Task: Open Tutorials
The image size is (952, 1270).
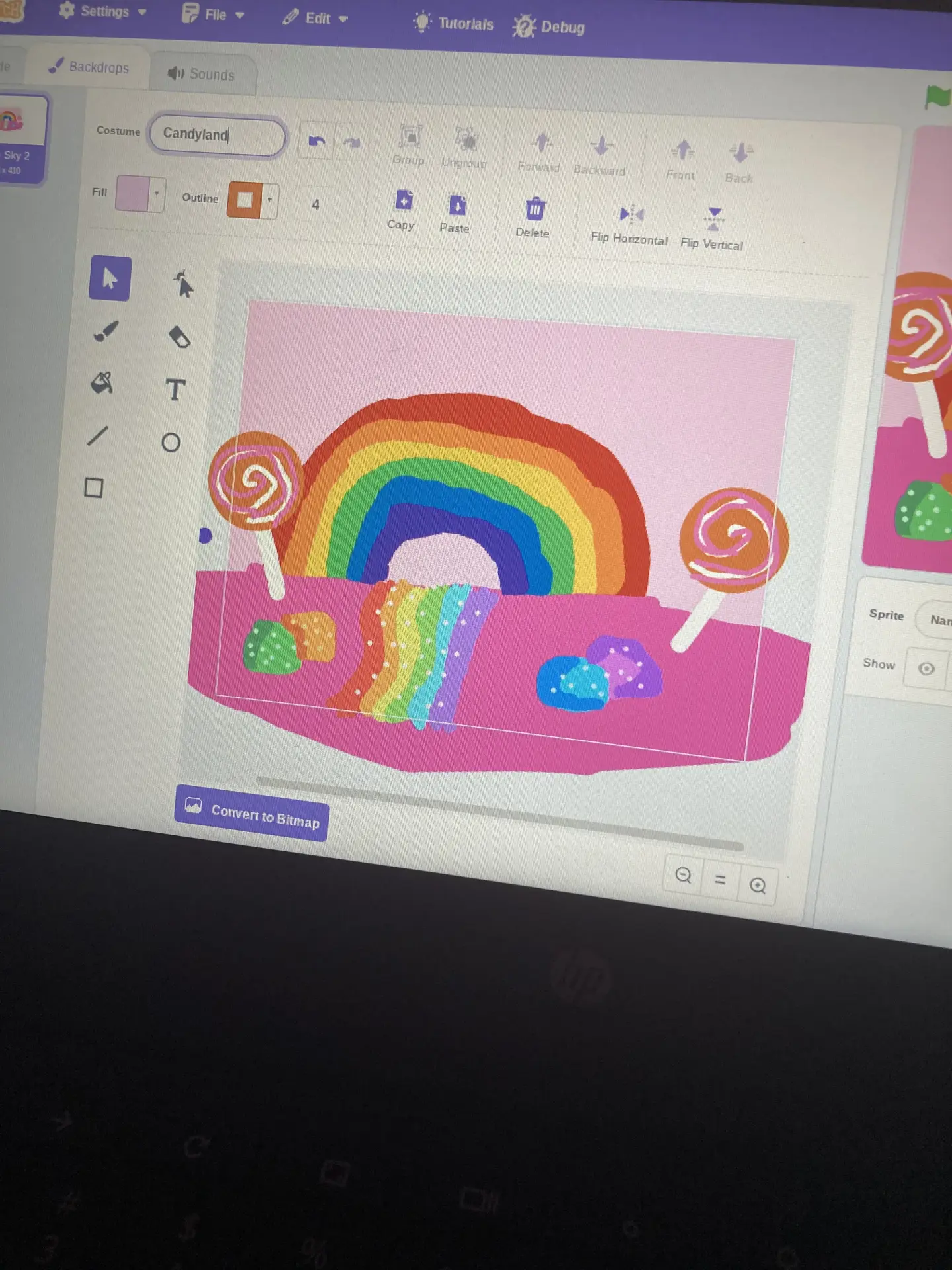Action: pyautogui.click(x=454, y=24)
